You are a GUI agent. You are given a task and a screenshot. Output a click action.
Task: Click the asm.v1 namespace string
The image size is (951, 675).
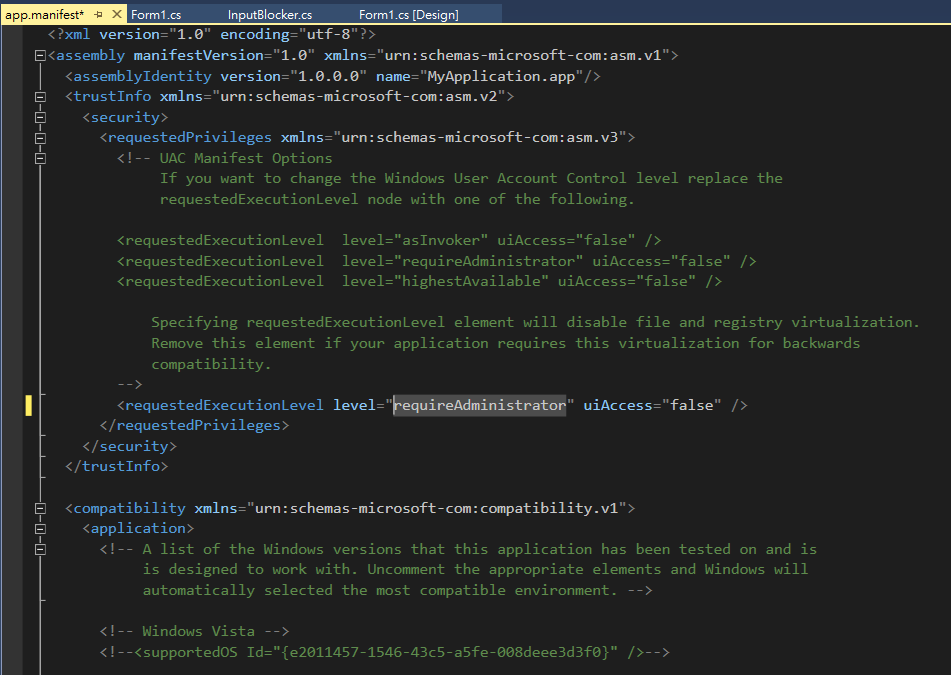(x=522, y=55)
